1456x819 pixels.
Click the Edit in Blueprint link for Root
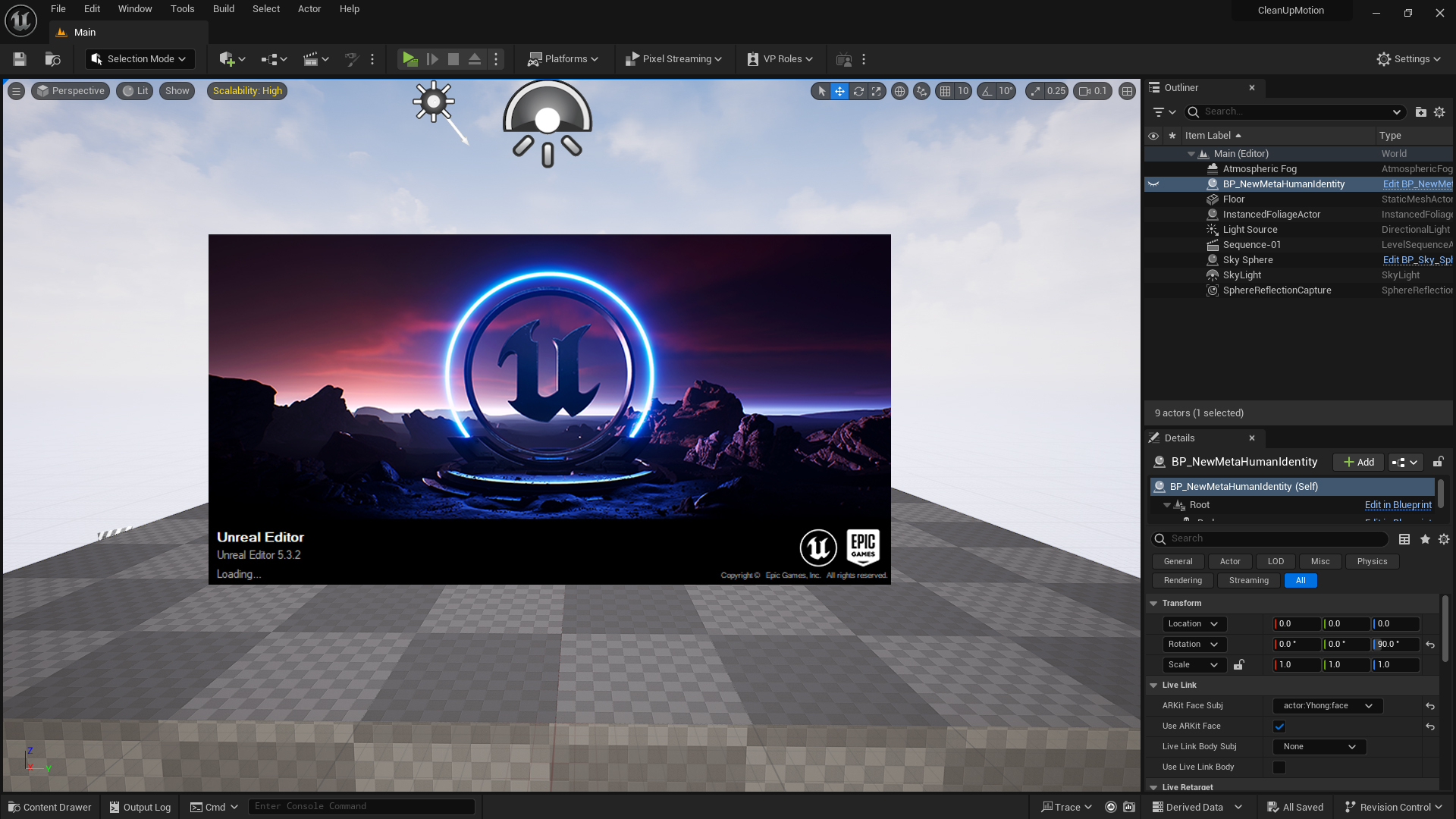[x=1398, y=505]
